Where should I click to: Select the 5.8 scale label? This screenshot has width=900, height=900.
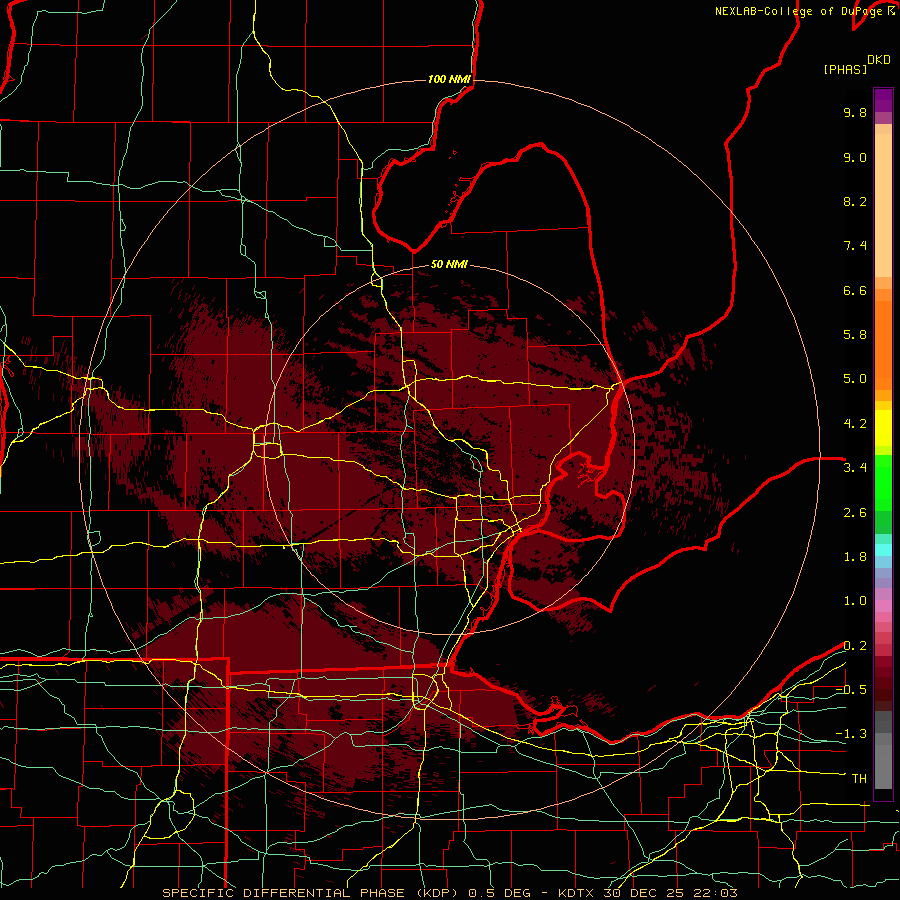pos(855,335)
